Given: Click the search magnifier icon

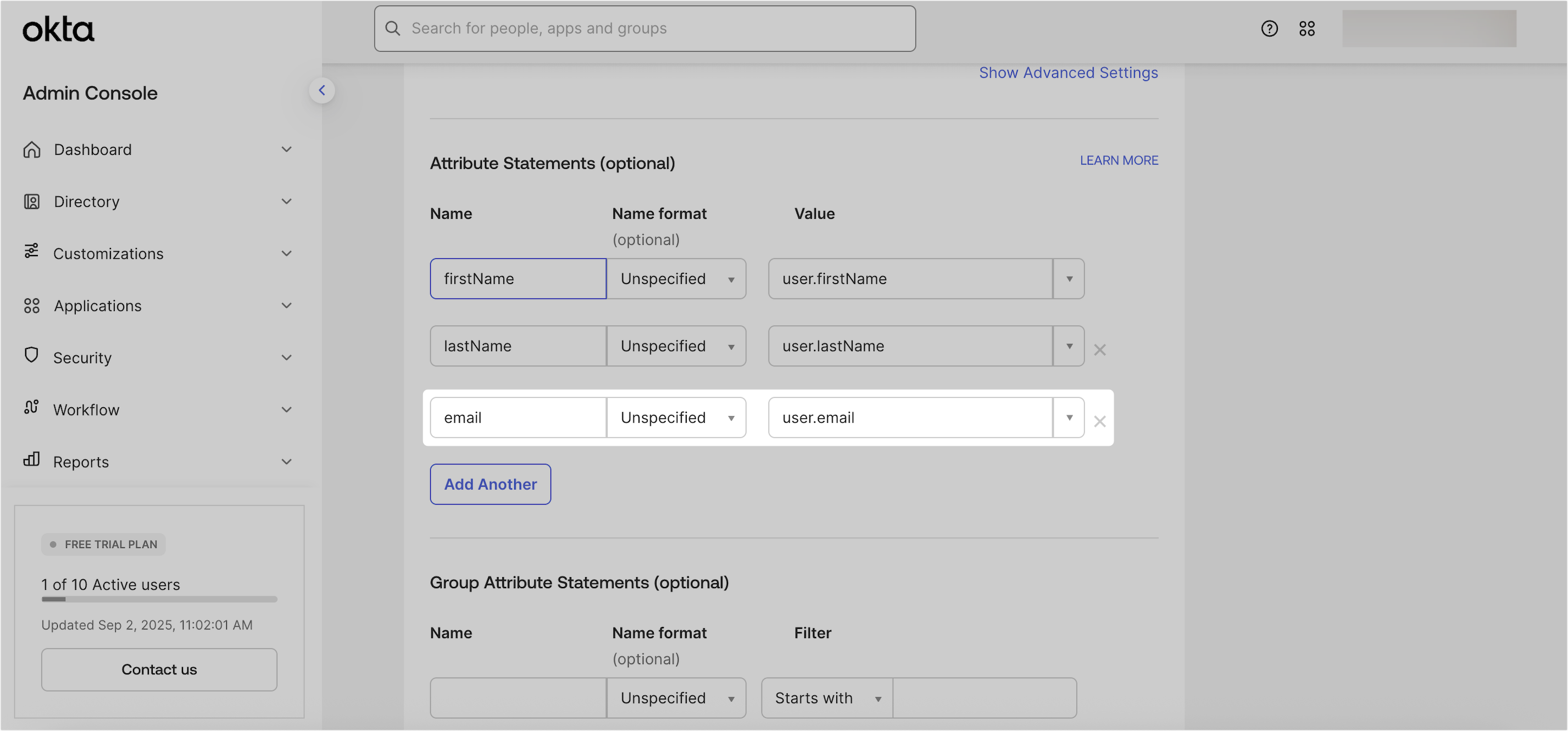Looking at the screenshot, I should [x=393, y=29].
